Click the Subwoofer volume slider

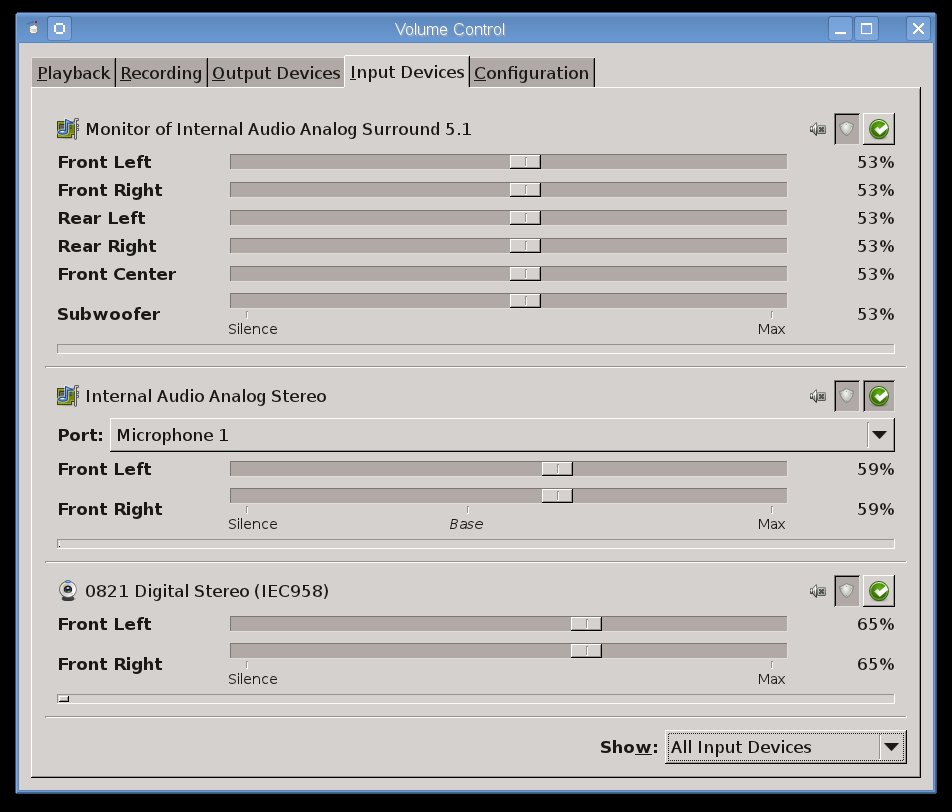click(x=508, y=301)
